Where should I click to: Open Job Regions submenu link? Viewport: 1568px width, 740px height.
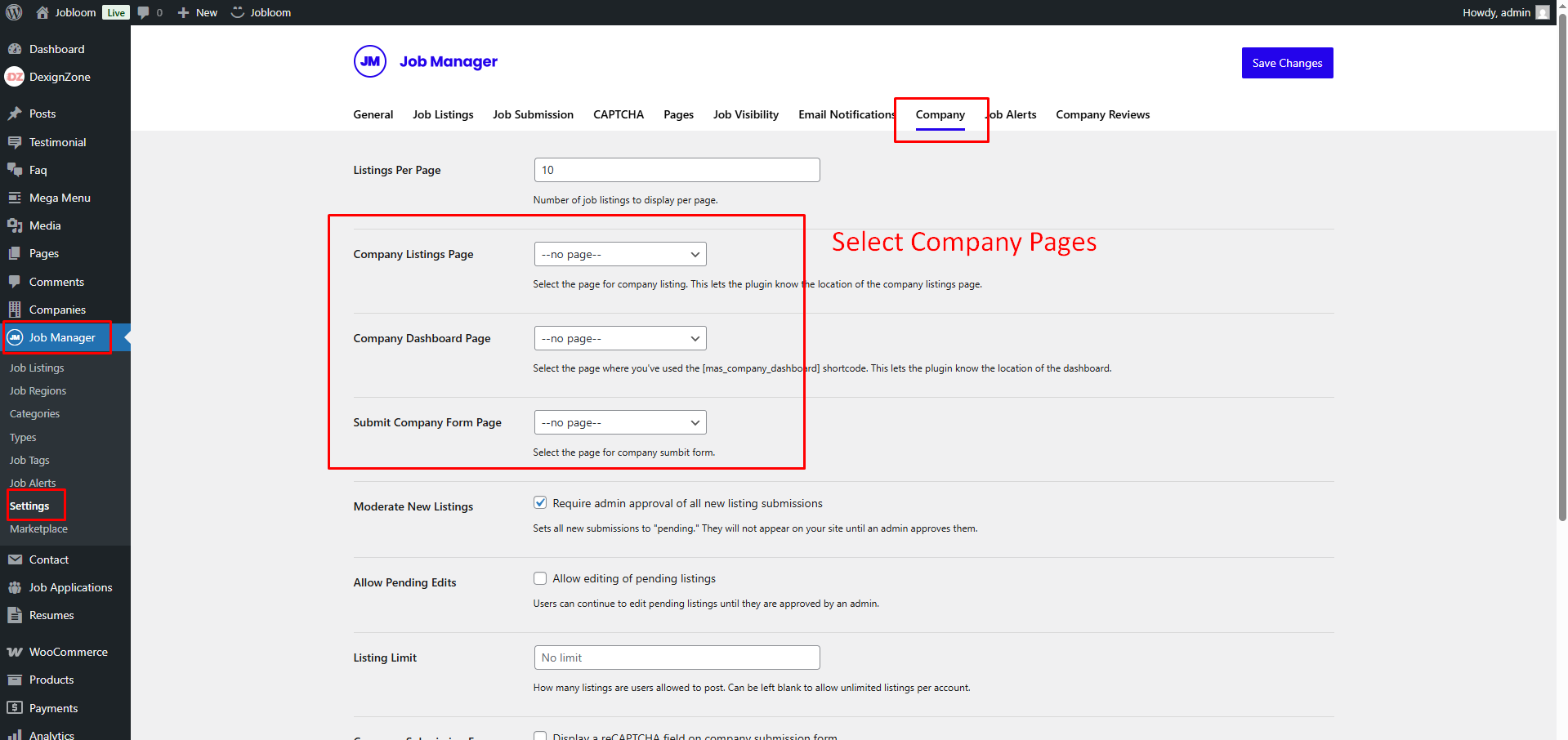38,391
